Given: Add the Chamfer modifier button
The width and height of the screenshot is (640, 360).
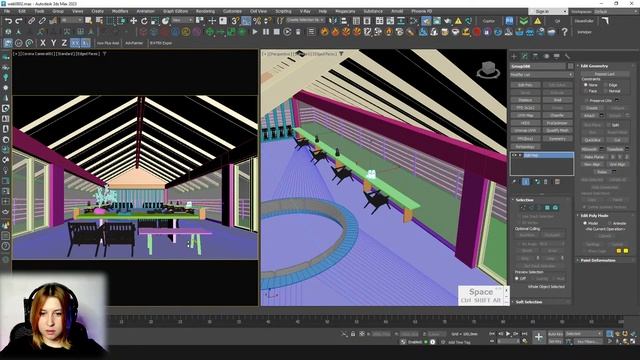Looking at the screenshot, I should [558, 116].
